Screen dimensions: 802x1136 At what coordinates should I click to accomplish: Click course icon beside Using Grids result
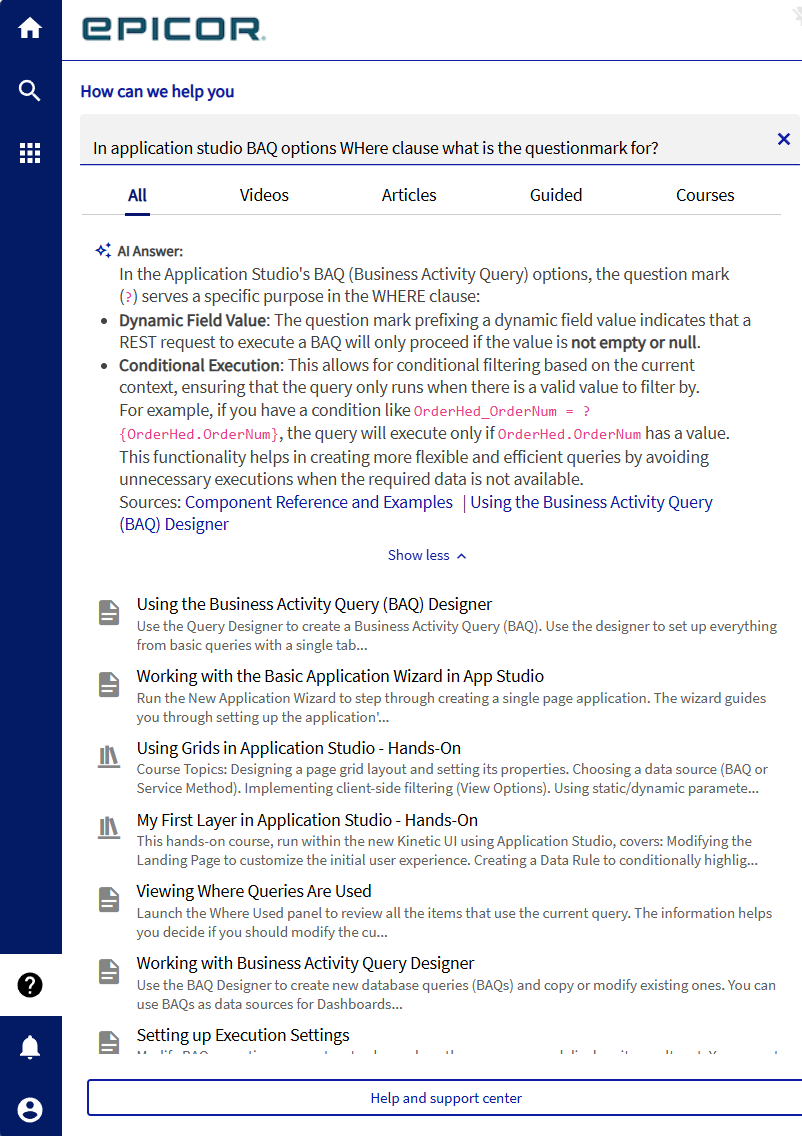pyautogui.click(x=109, y=756)
